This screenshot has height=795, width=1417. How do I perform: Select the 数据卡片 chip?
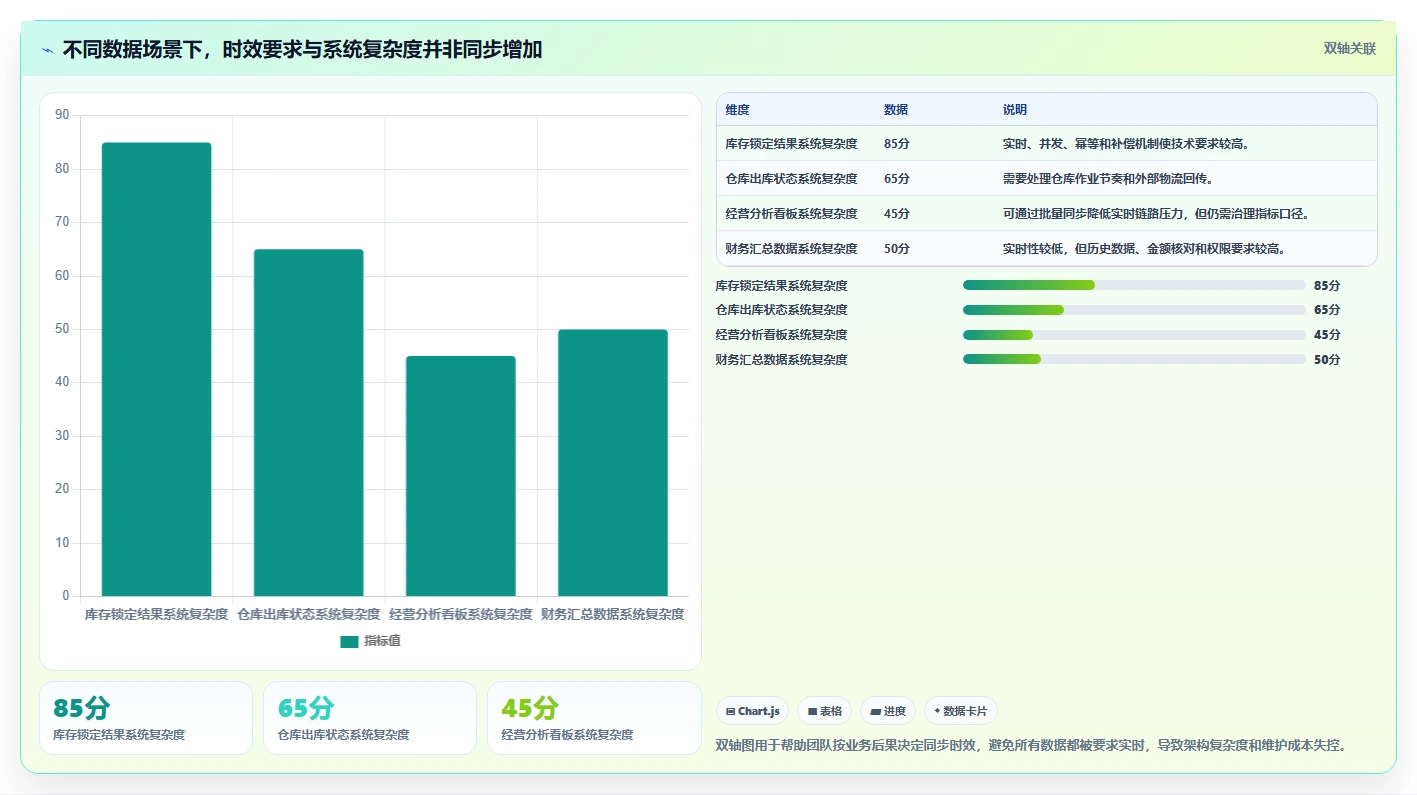click(x=961, y=711)
